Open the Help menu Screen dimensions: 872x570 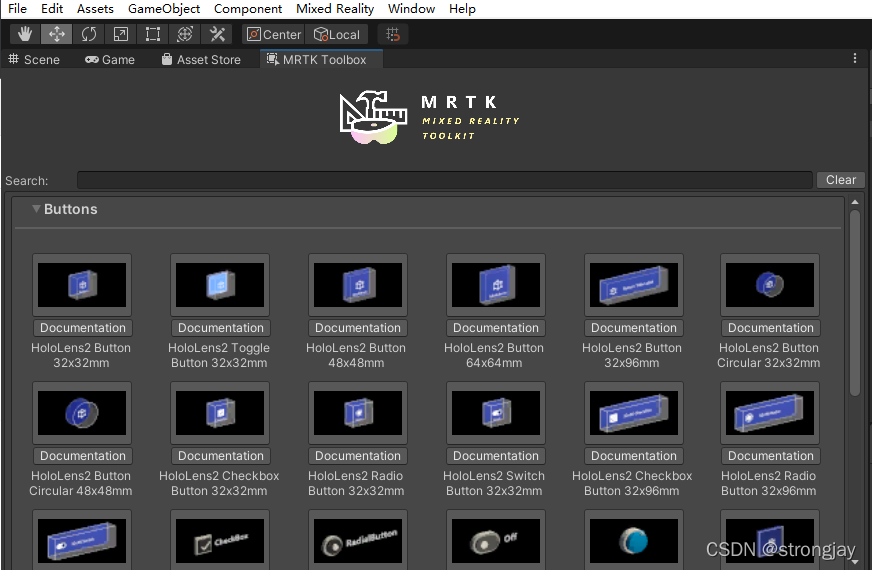click(x=462, y=9)
